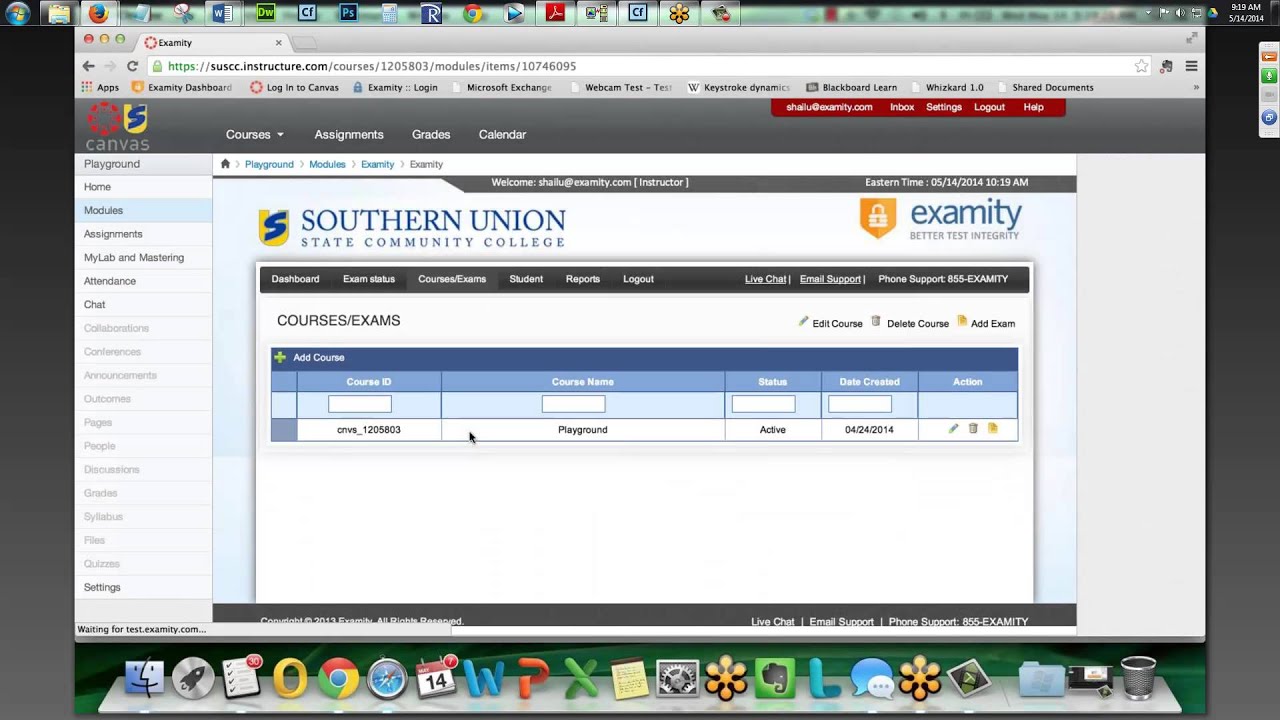
Task: Open Grades in the Canvas top navigation
Action: (x=431, y=134)
